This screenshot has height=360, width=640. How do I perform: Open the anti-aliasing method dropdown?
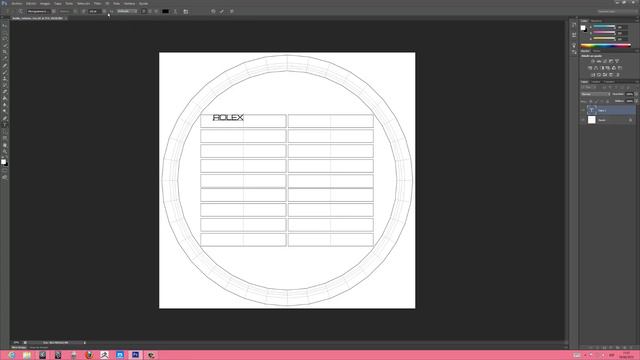[127, 11]
